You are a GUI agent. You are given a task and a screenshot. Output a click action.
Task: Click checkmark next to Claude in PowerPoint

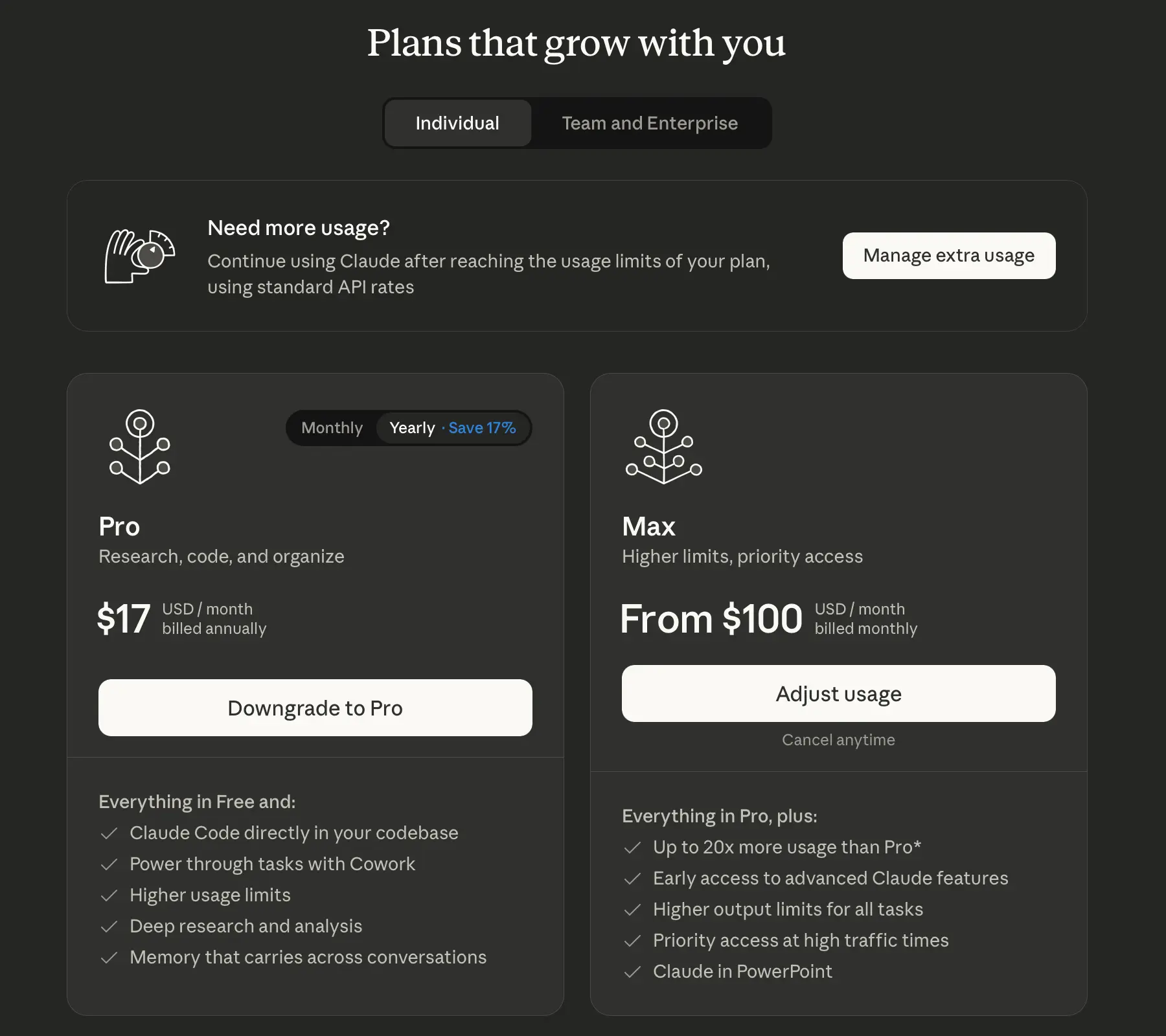tap(632, 972)
